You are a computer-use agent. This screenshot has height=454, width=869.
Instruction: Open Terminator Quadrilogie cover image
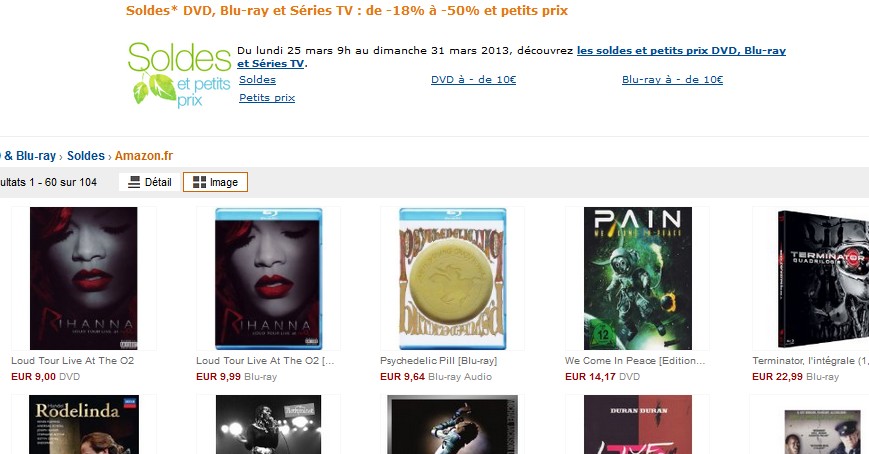tap(823, 278)
